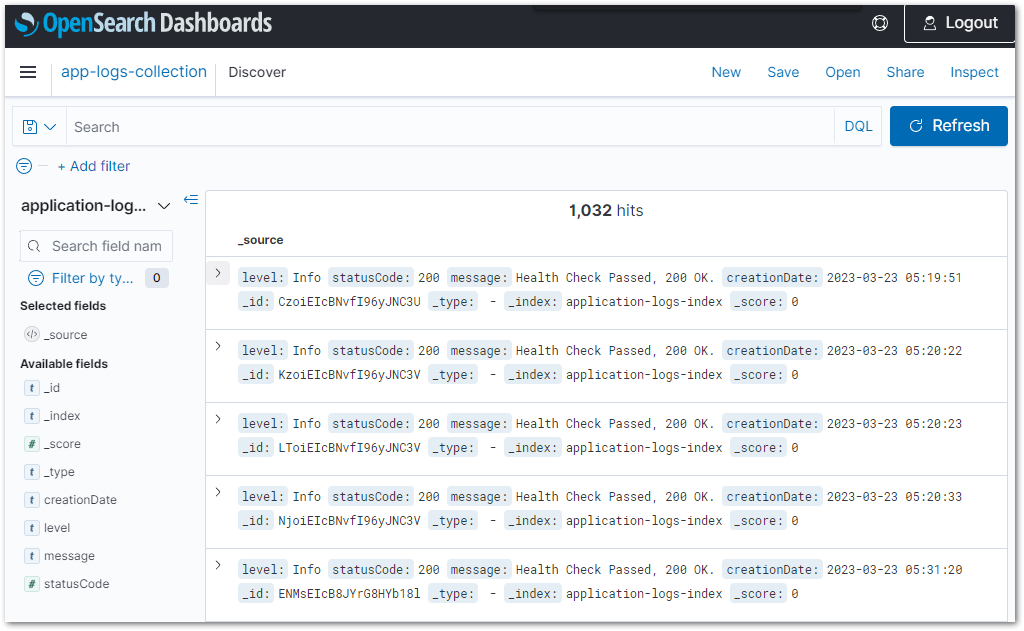
Task: Expand the first Health Check document row
Action: tap(218, 272)
